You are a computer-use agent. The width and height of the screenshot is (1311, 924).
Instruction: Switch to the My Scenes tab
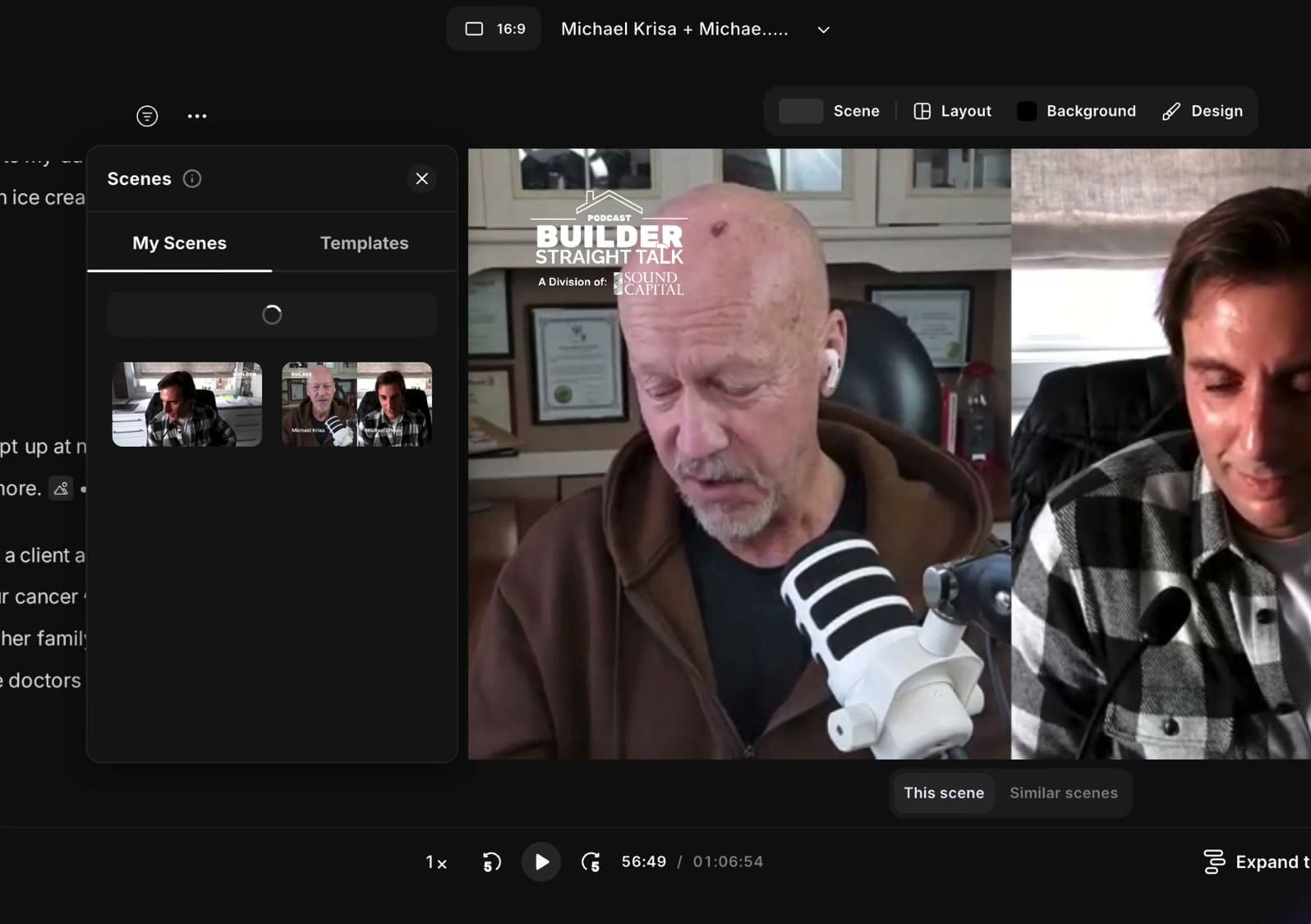179,243
